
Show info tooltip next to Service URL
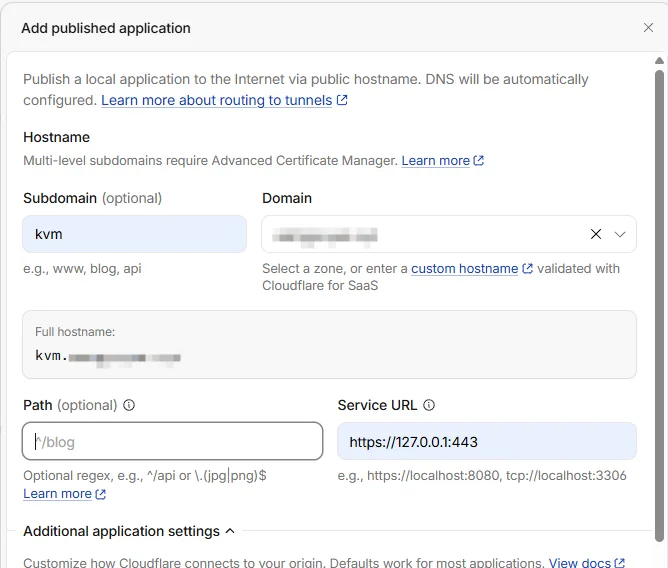click(429, 405)
